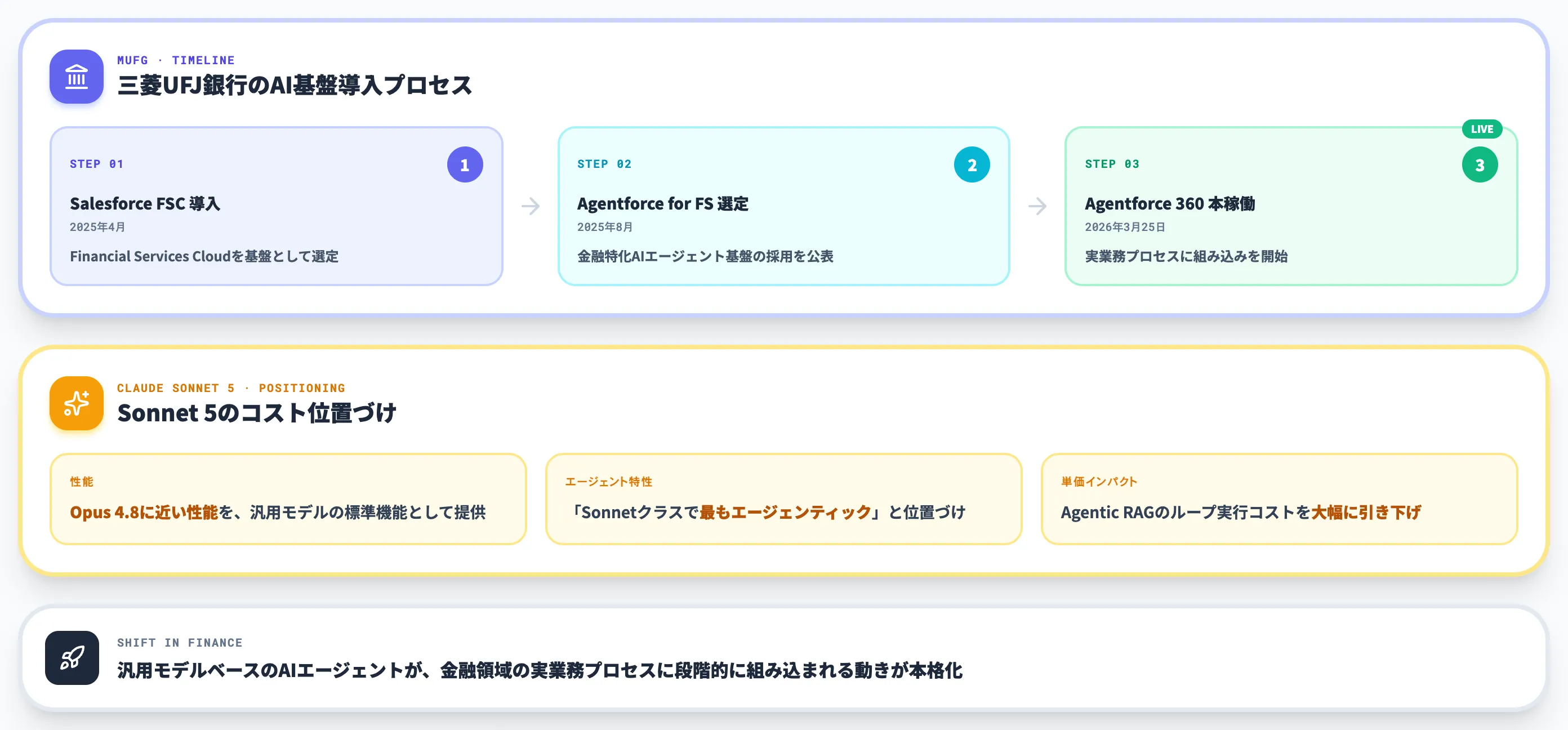
Task: Click the highlighted Opus 4.8に近い性能 text
Action: pos(144,512)
